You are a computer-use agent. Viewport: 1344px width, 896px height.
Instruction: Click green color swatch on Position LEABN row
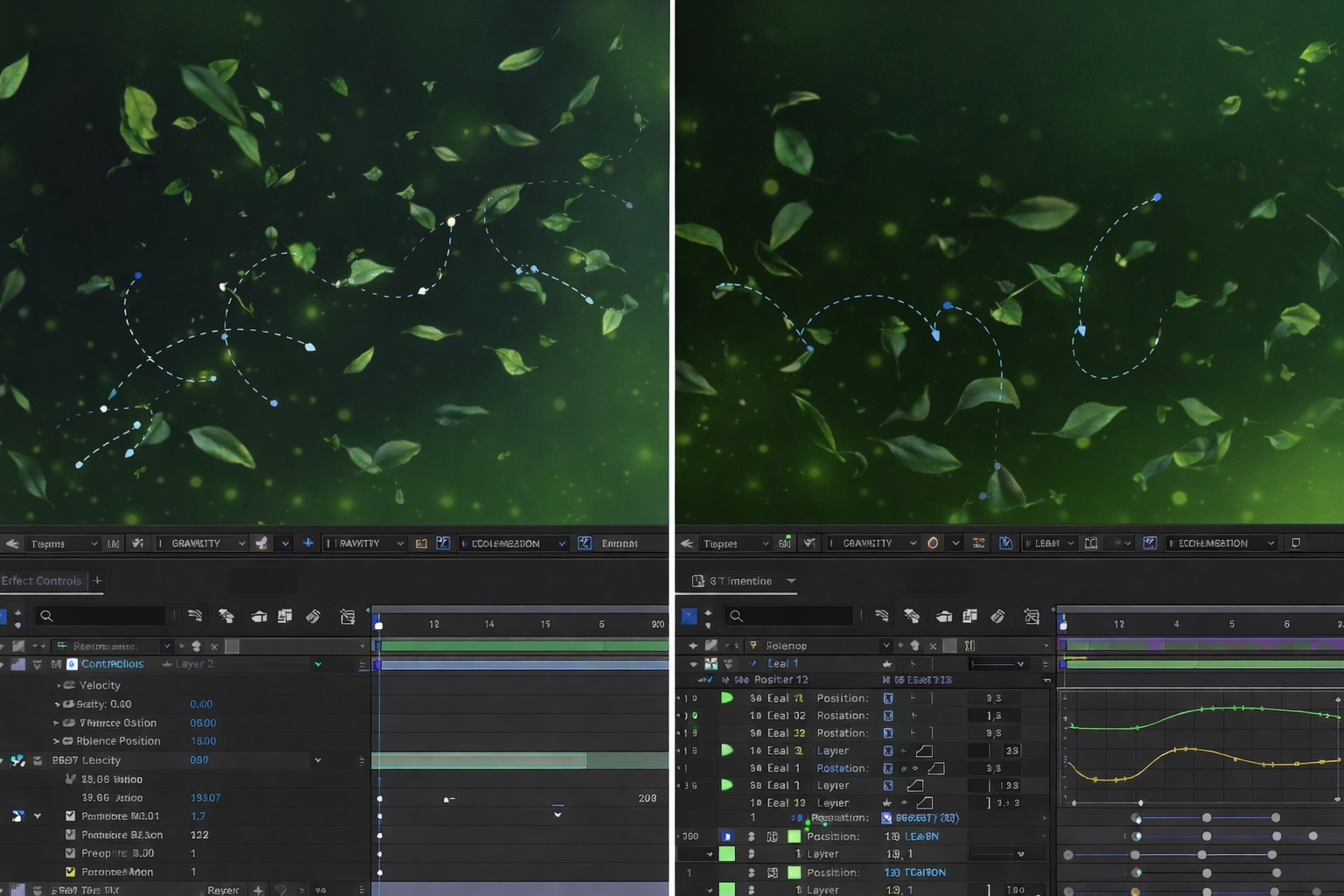tap(794, 836)
